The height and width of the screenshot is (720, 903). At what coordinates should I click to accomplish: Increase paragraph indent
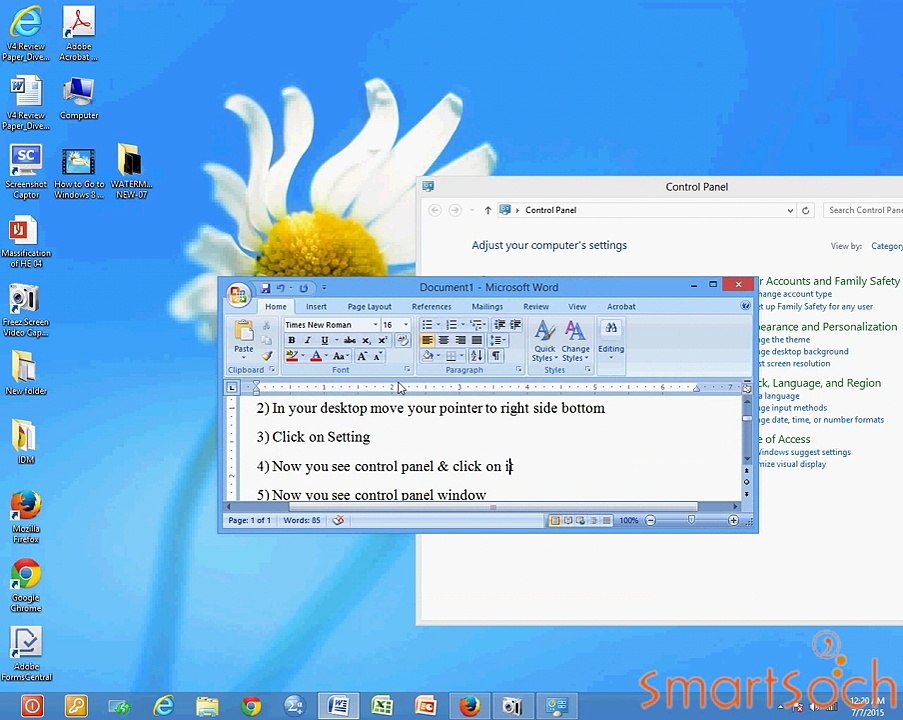pos(515,325)
